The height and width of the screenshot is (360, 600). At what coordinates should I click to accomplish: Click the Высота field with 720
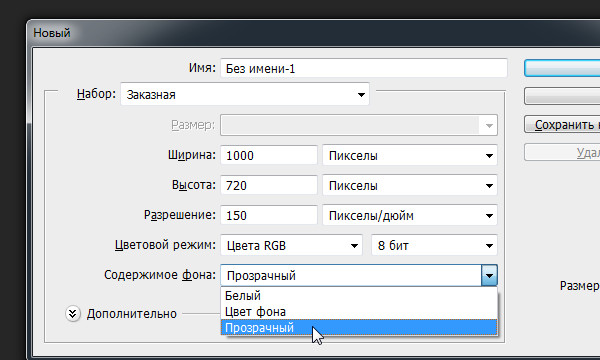point(269,185)
